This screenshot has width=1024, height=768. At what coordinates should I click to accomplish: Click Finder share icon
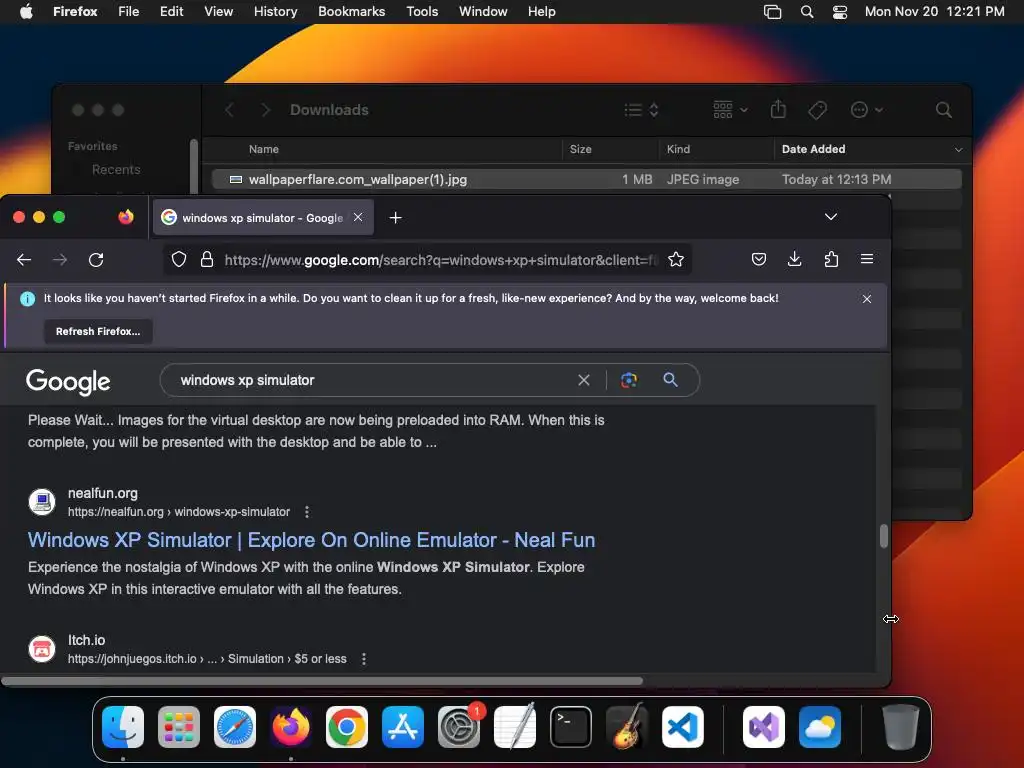click(x=778, y=109)
